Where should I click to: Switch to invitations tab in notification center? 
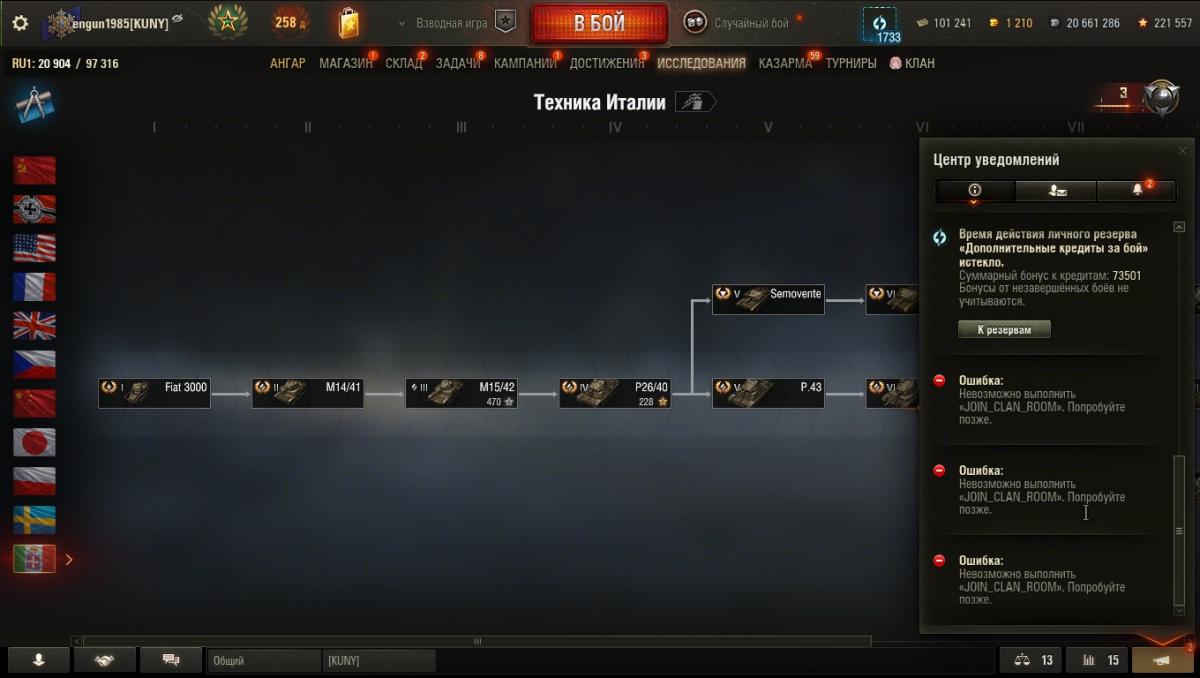tap(1056, 190)
